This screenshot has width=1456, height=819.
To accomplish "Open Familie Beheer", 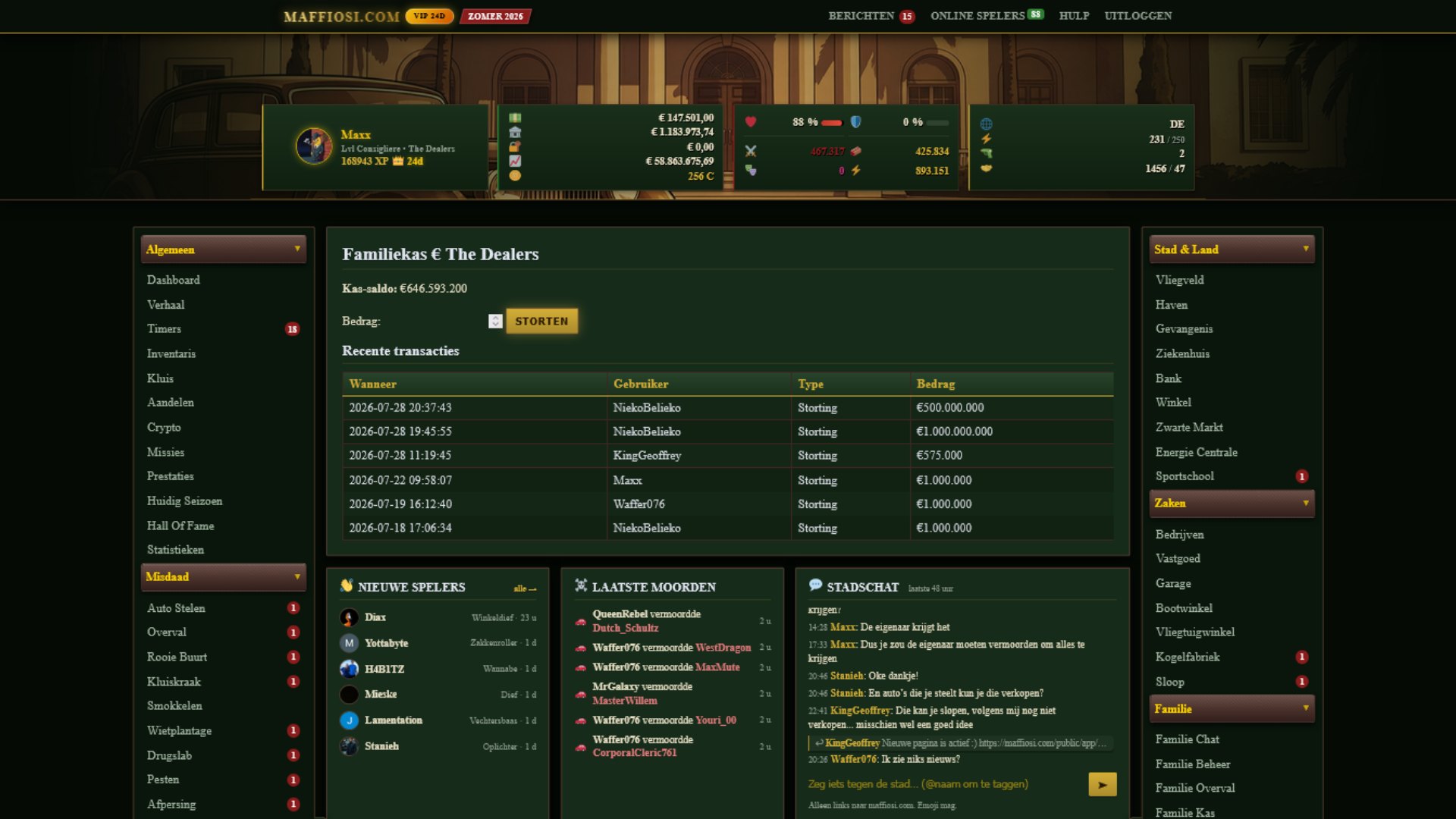I will click(1193, 764).
